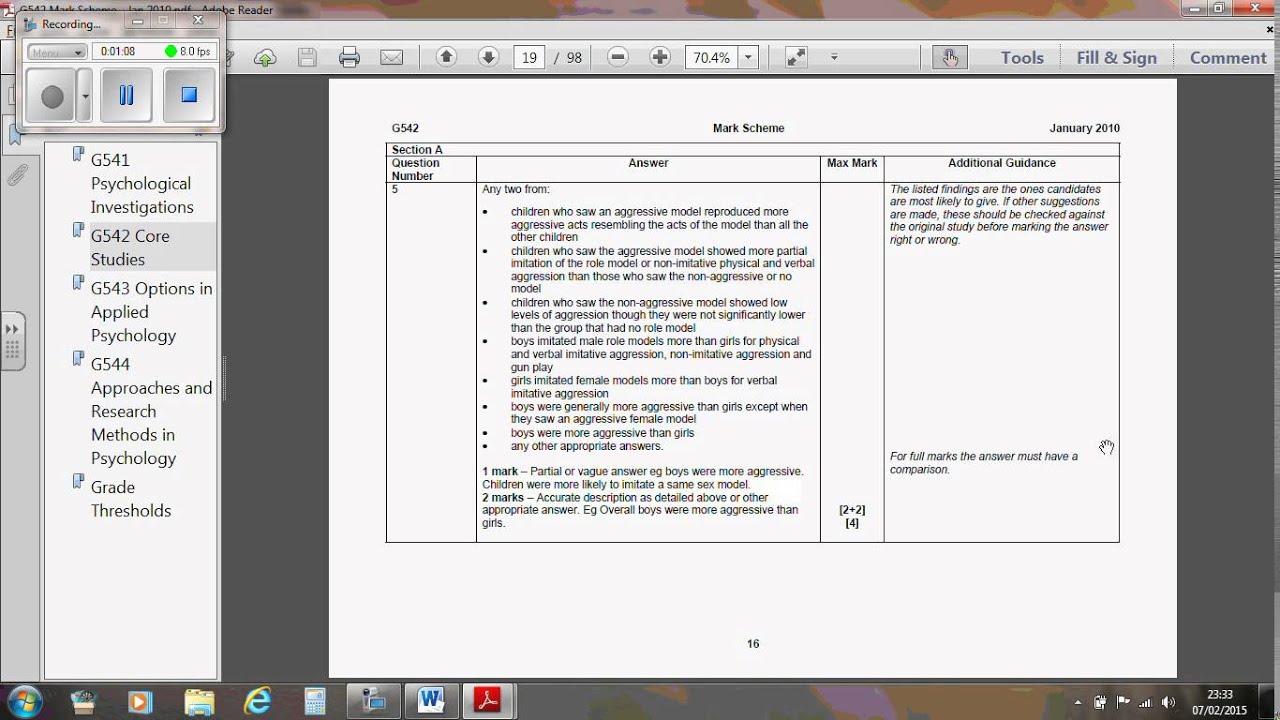Click the 'January 2010' header text

[x=1084, y=128]
